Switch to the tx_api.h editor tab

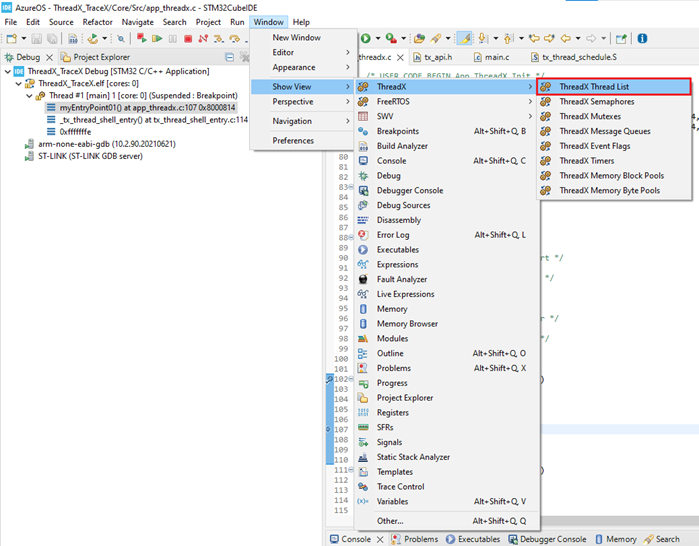tap(433, 57)
